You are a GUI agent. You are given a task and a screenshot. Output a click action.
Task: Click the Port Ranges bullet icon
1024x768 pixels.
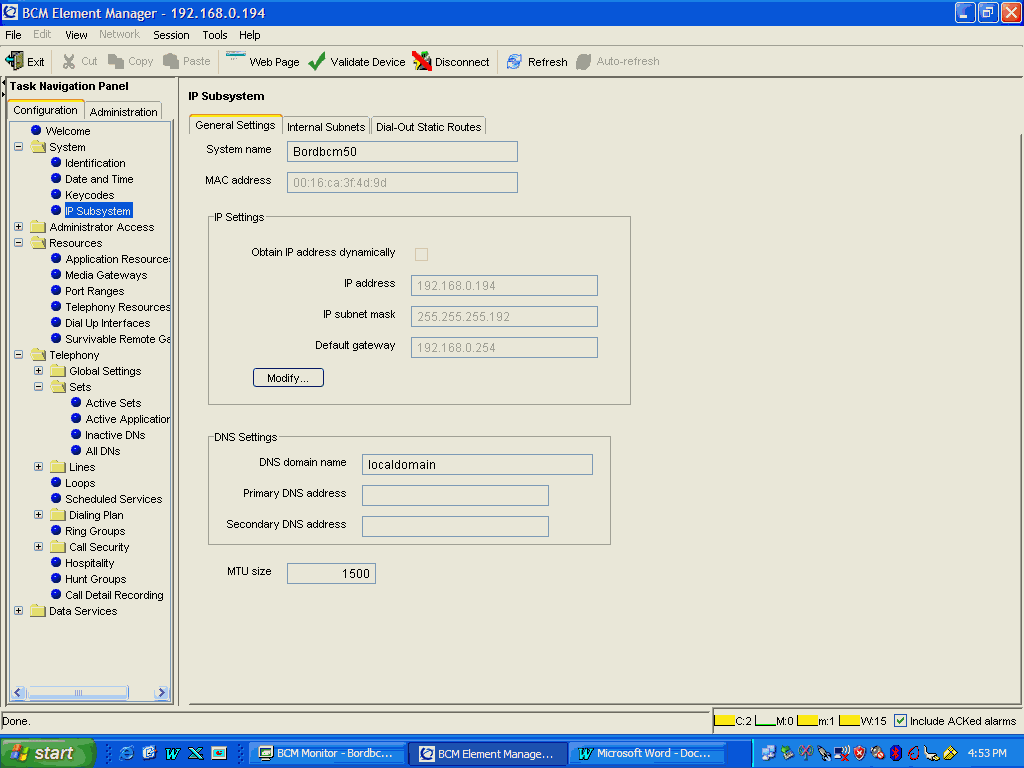56,291
